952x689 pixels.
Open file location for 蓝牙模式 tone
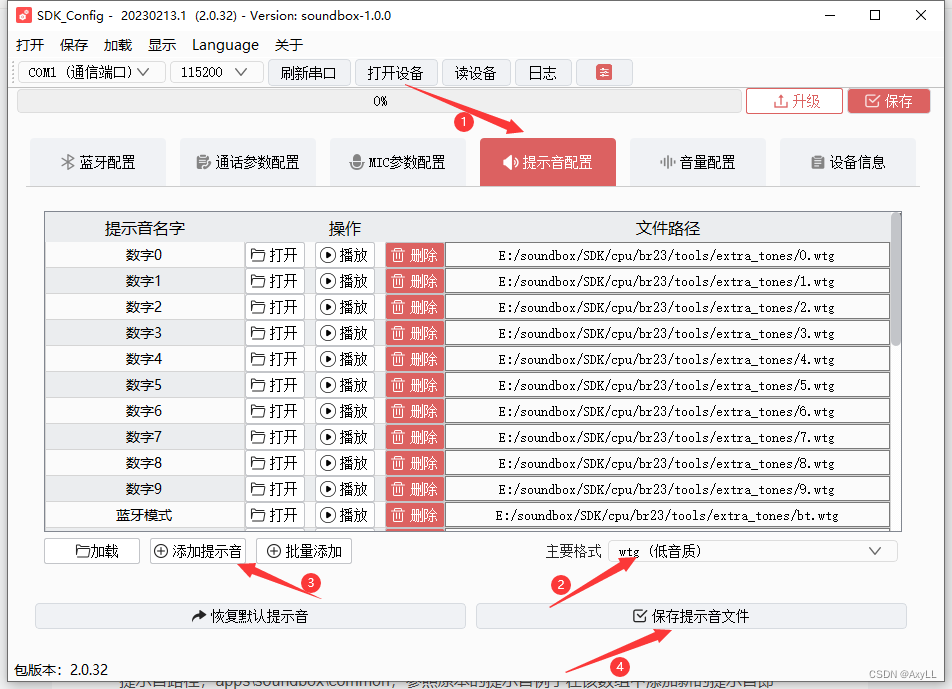275,515
